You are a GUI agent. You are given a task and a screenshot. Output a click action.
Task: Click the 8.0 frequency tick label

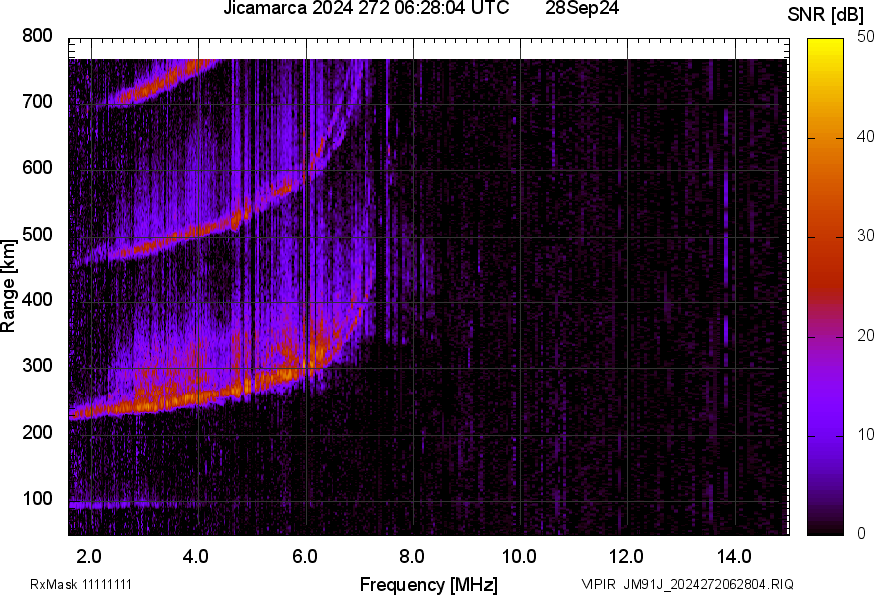(412, 555)
